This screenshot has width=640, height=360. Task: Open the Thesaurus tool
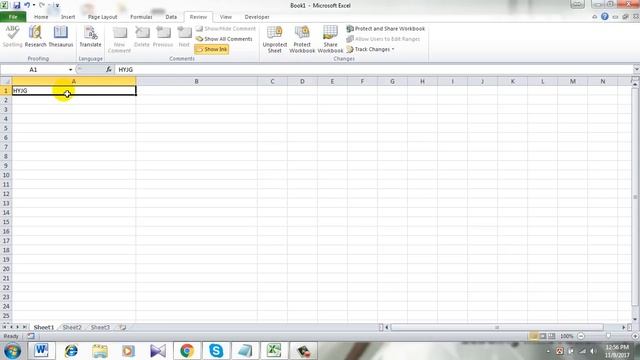pos(61,36)
